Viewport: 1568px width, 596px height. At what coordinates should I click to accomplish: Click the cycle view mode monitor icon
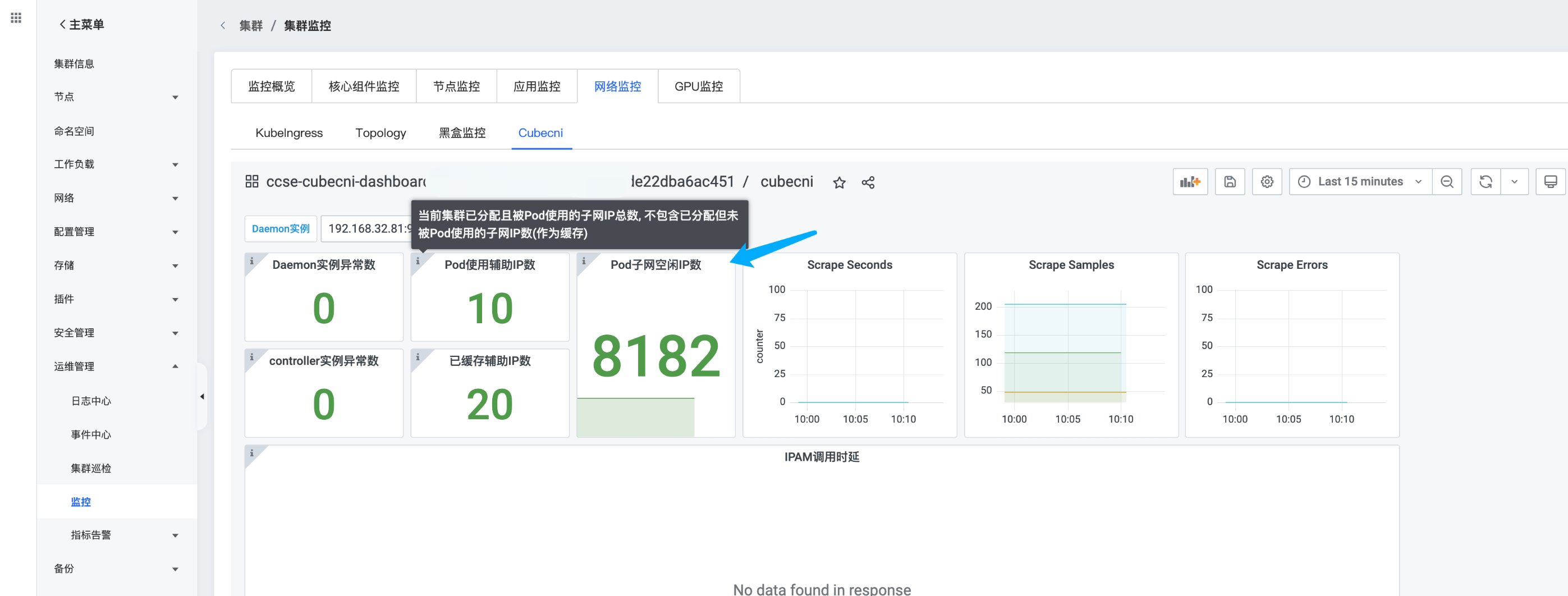click(x=1551, y=182)
